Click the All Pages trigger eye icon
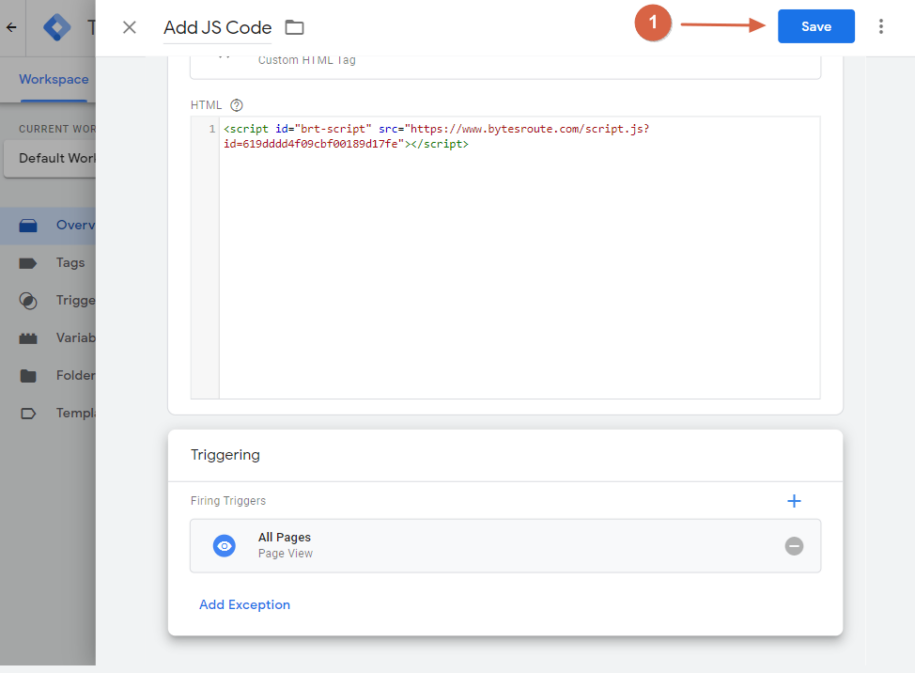915x673 pixels. click(224, 546)
